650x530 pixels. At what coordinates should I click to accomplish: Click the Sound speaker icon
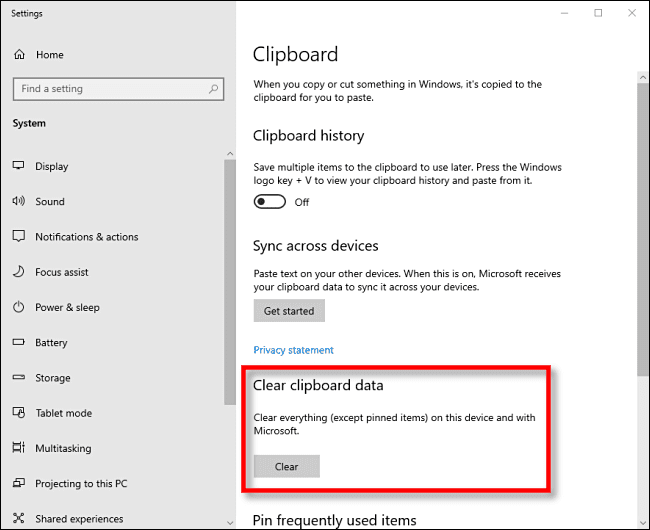pyautogui.click(x=18, y=201)
